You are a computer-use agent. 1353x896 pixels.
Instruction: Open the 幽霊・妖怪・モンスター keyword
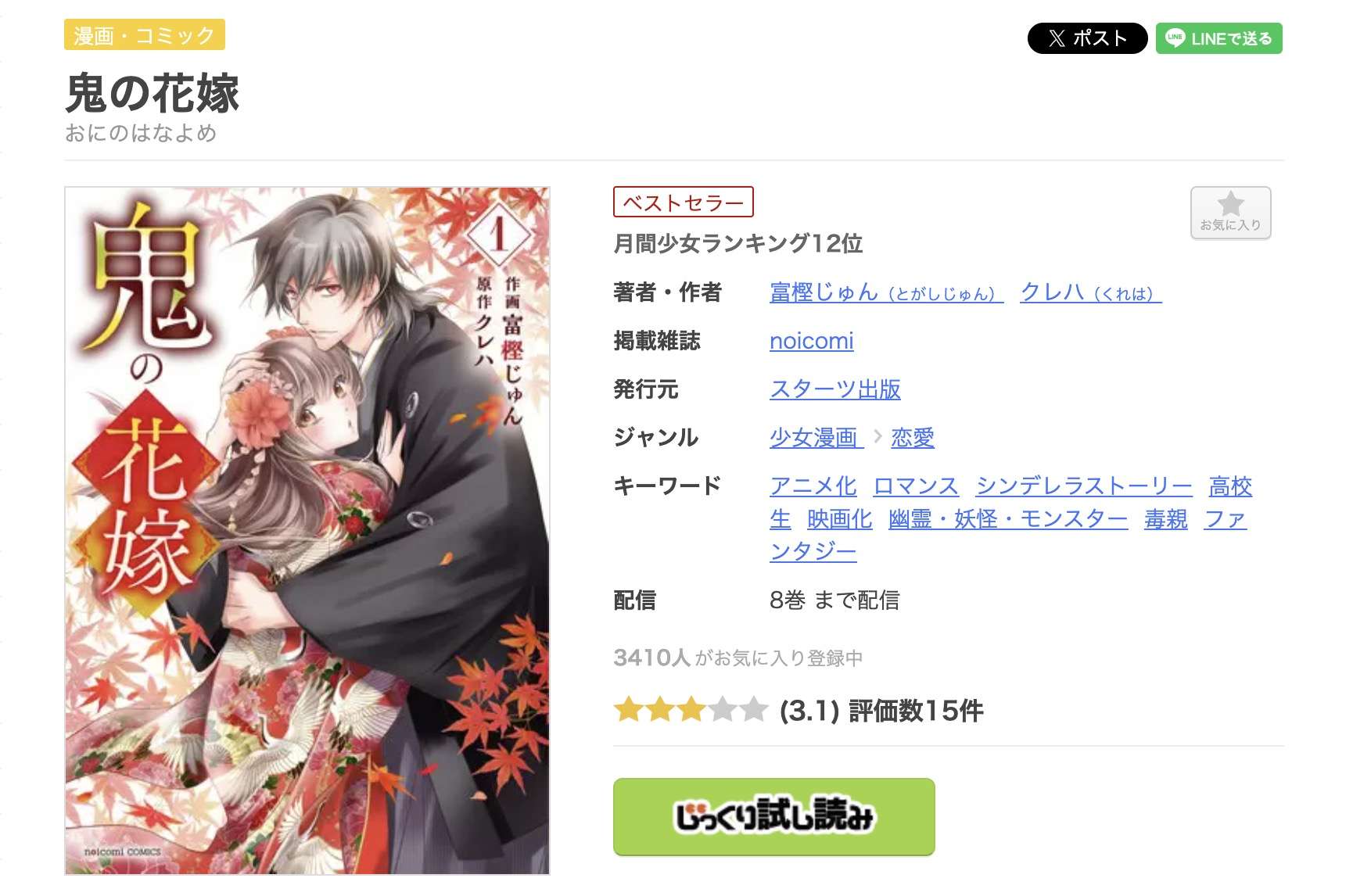point(1008,519)
